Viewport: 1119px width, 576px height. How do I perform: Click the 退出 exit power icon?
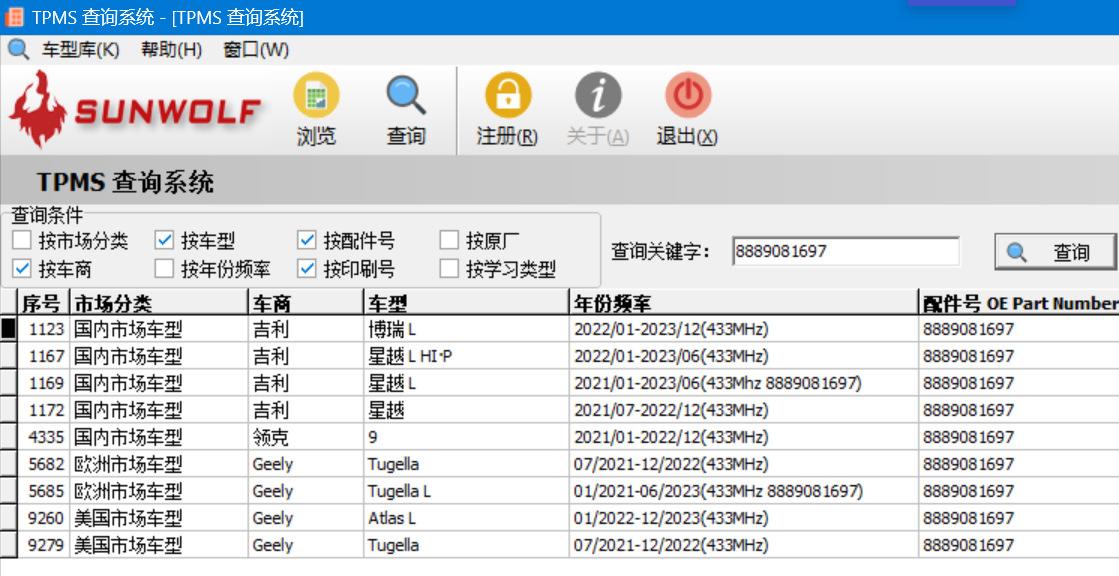687,97
